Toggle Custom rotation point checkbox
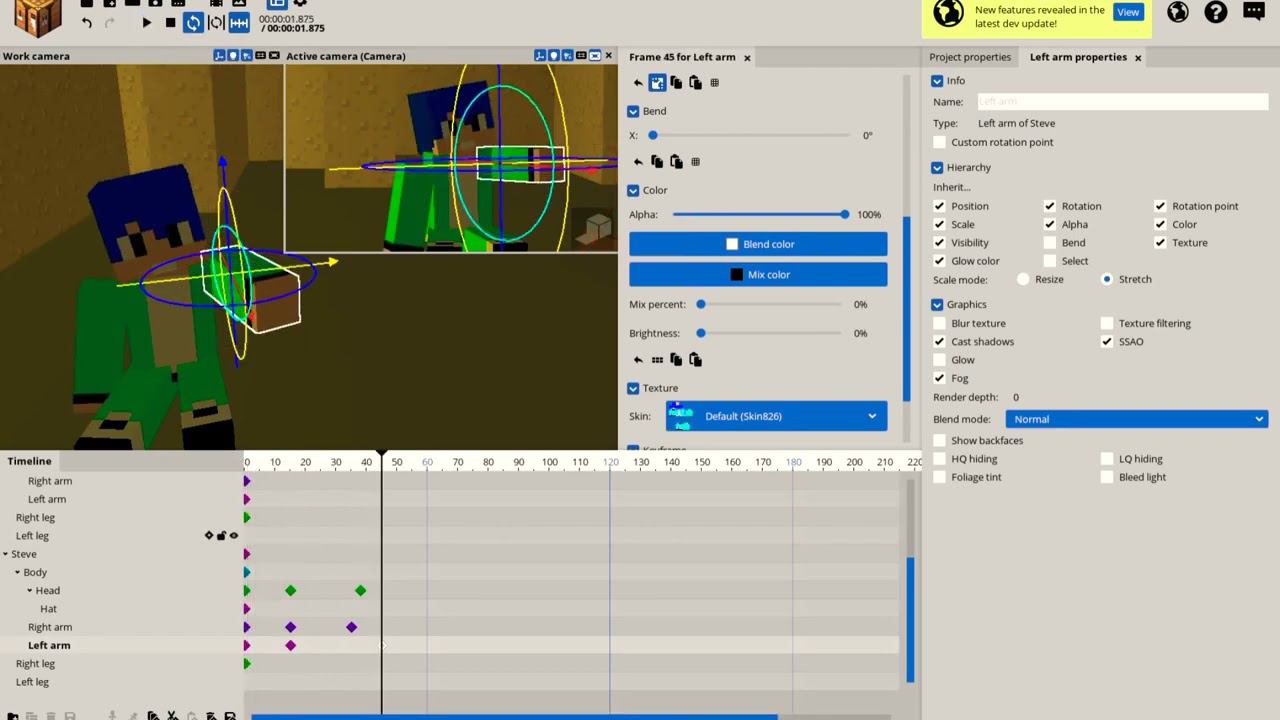The image size is (1280, 720). click(x=939, y=142)
